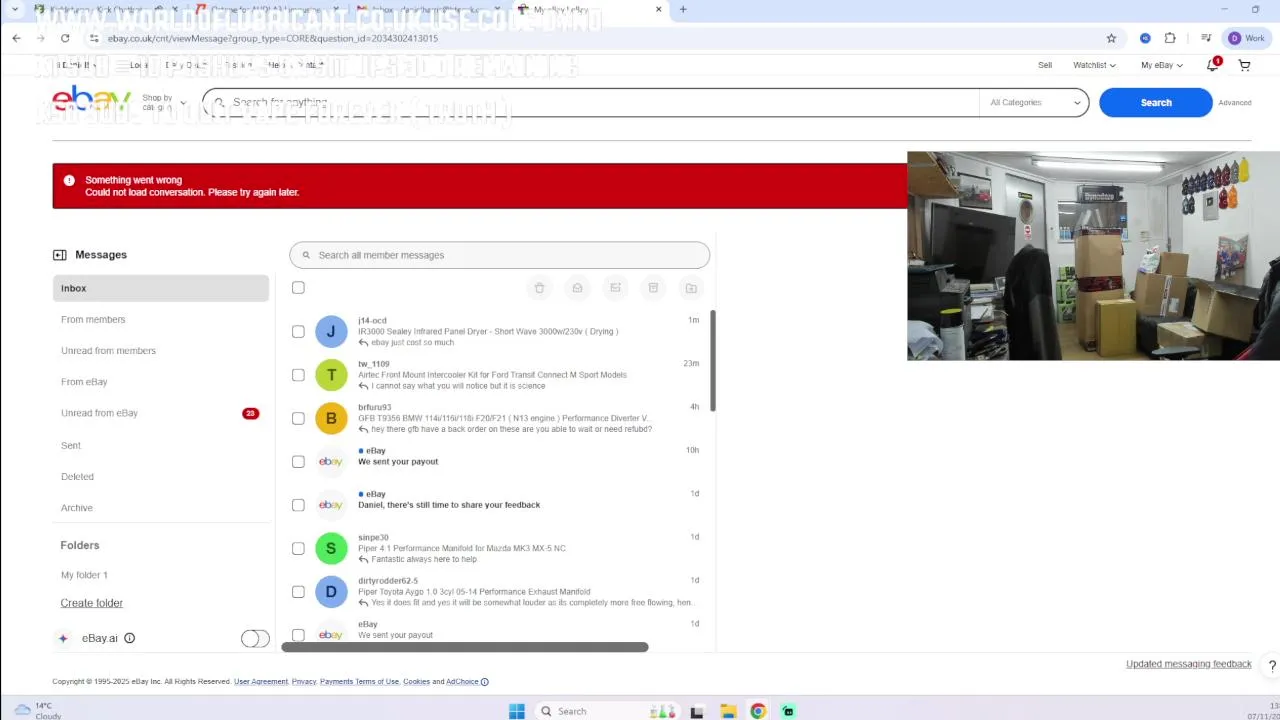Click the Chrome icon in the taskbar
The width and height of the screenshot is (1280, 720).
click(758, 711)
